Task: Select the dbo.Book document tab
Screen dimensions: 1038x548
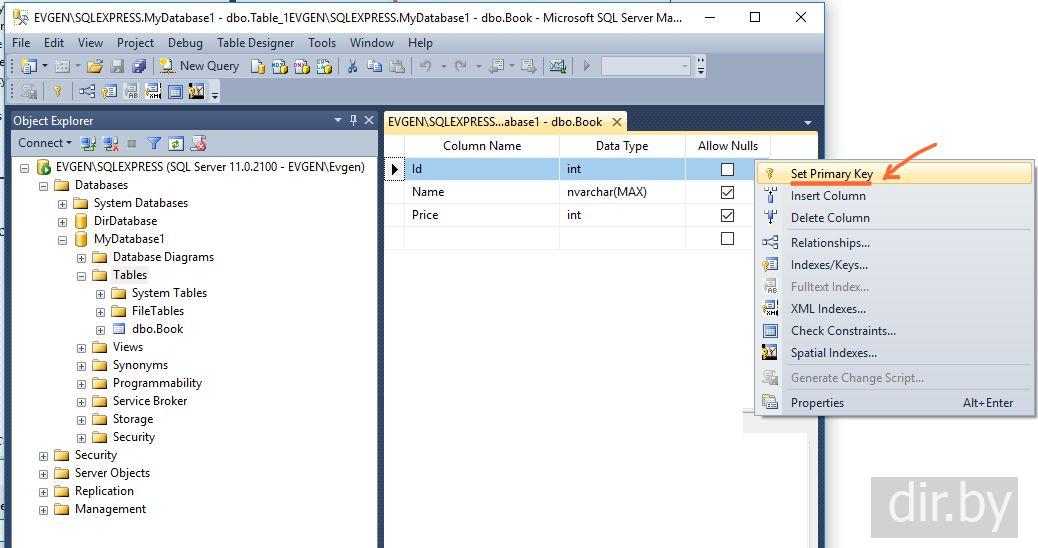Action: tap(495, 122)
